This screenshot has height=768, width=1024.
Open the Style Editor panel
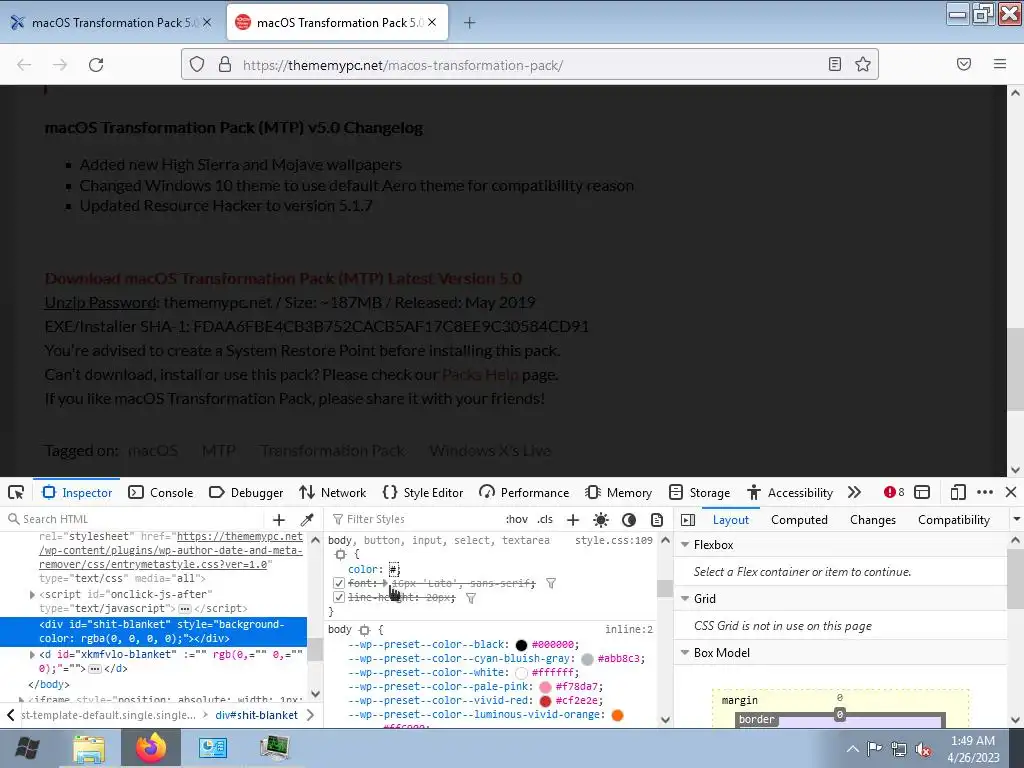point(423,492)
